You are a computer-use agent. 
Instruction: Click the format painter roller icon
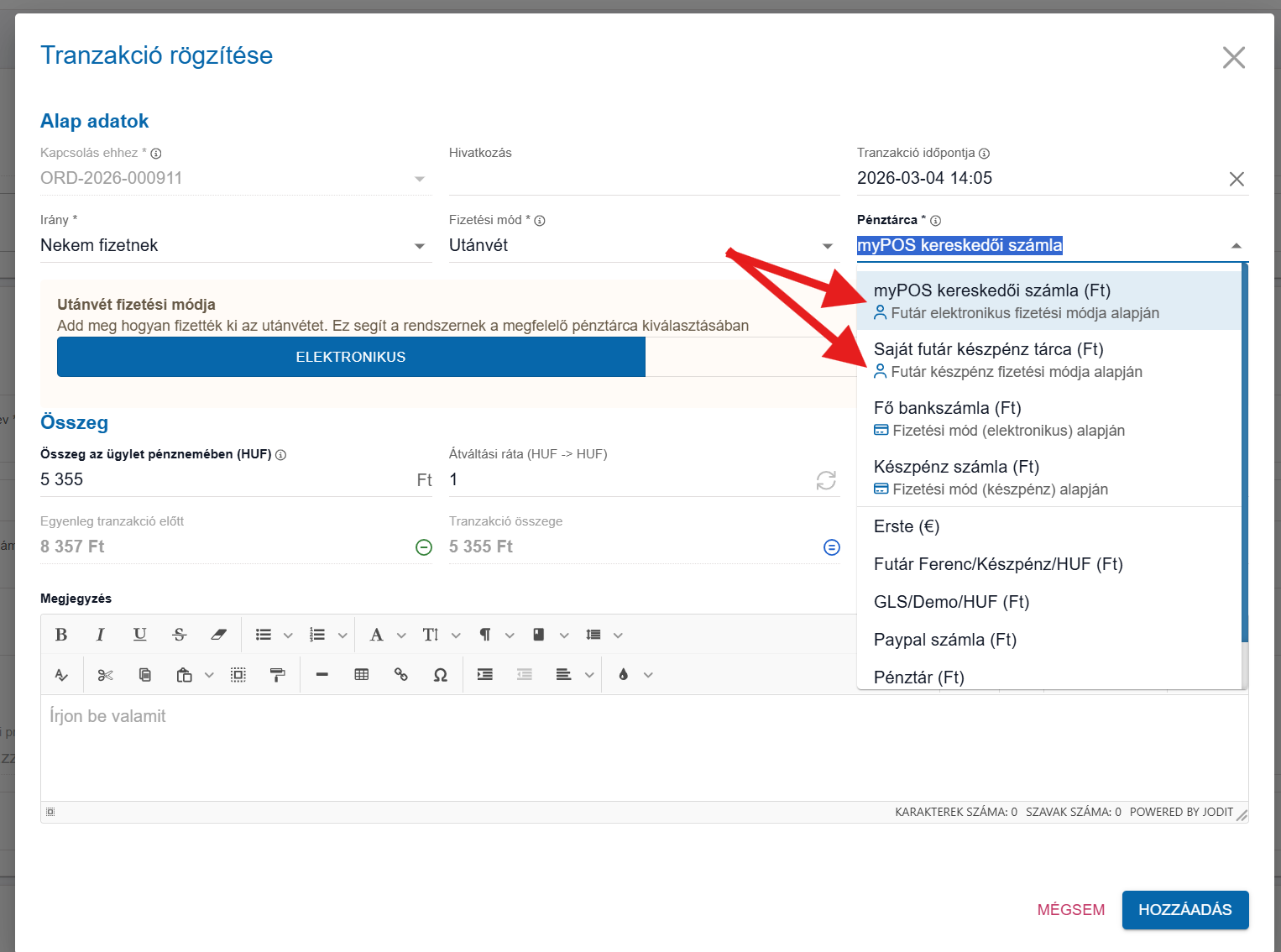pyautogui.click(x=277, y=675)
